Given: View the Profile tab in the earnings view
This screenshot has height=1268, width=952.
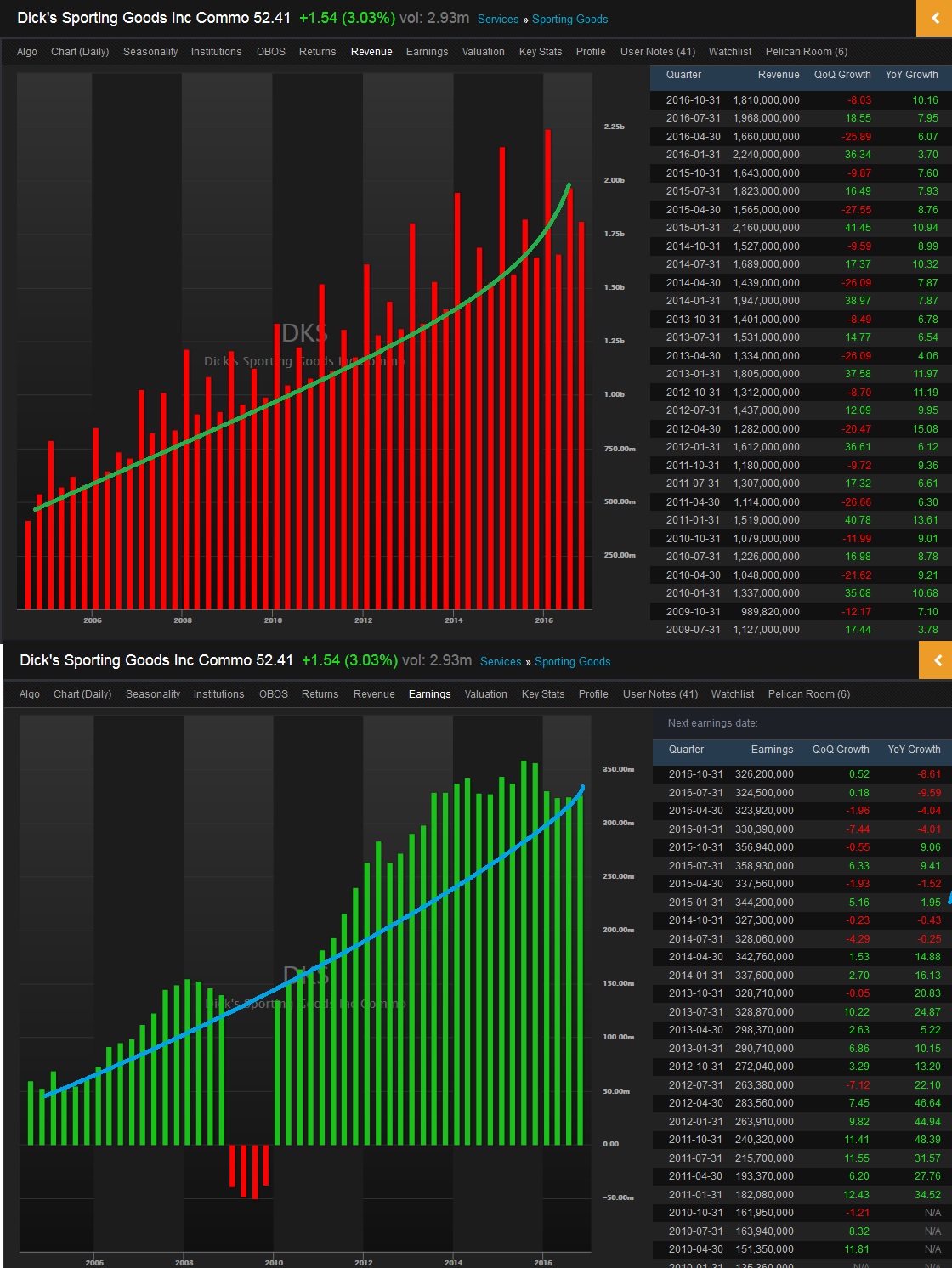Looking at the screenshot, I should point(593,694).
